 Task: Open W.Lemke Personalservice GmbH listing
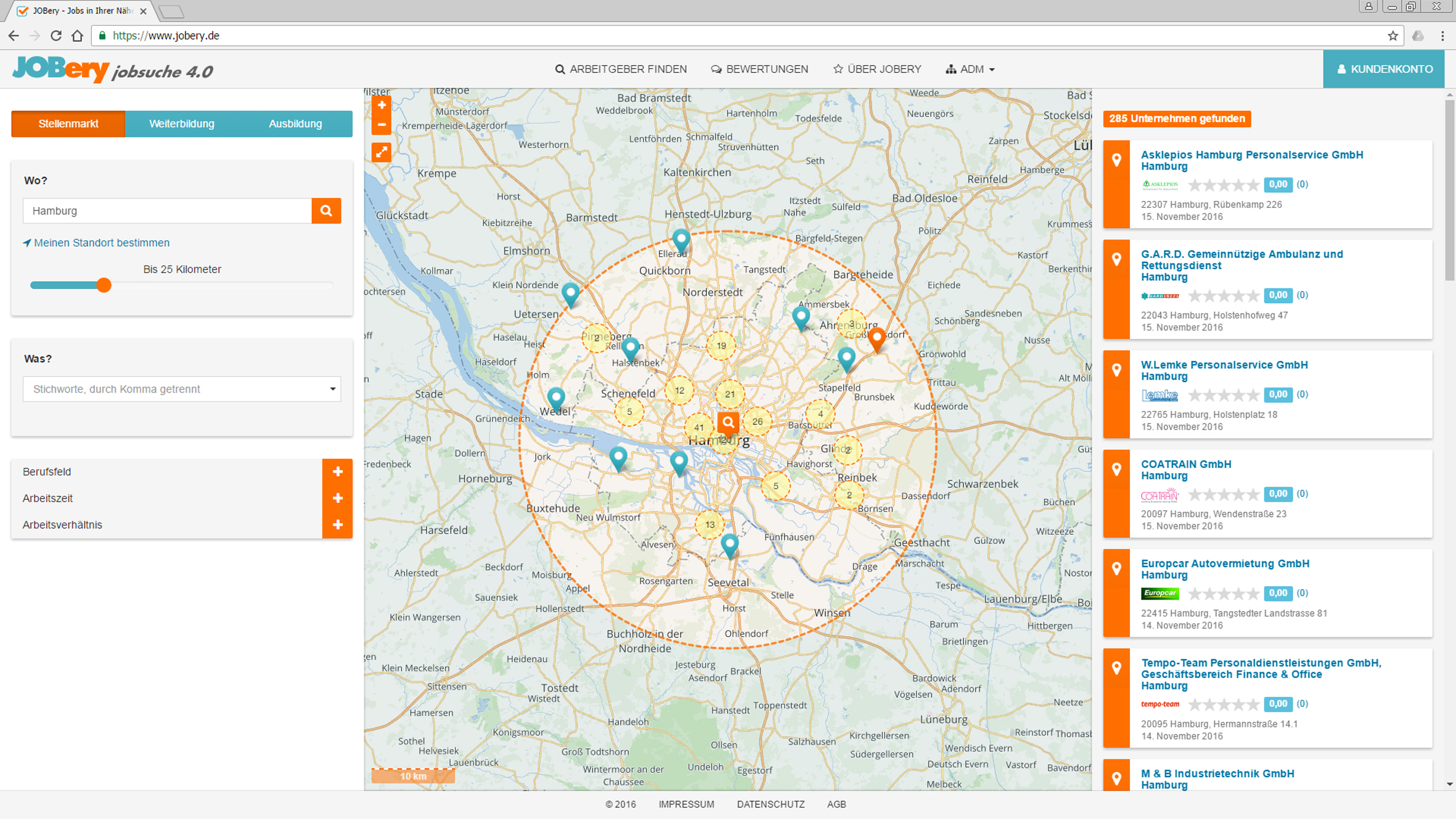point(1224,370)
